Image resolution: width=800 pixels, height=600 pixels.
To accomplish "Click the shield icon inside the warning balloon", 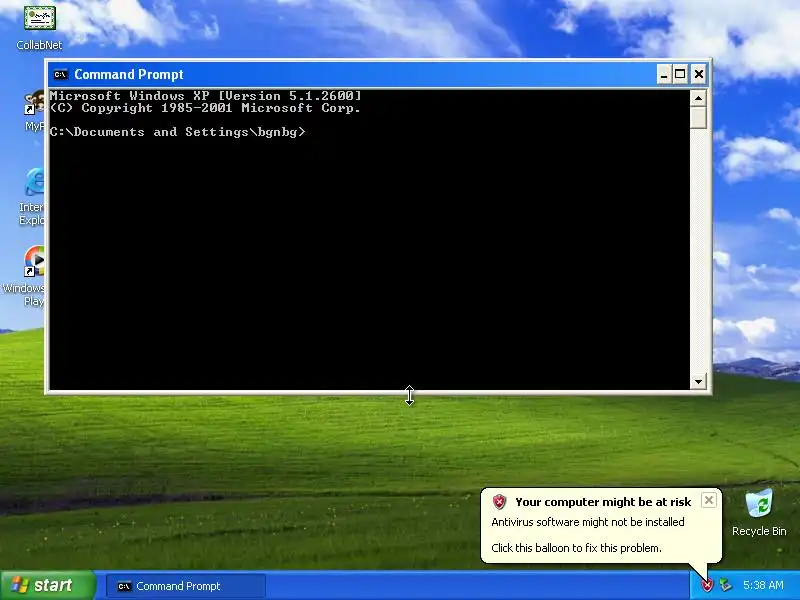I will [499, 502].
